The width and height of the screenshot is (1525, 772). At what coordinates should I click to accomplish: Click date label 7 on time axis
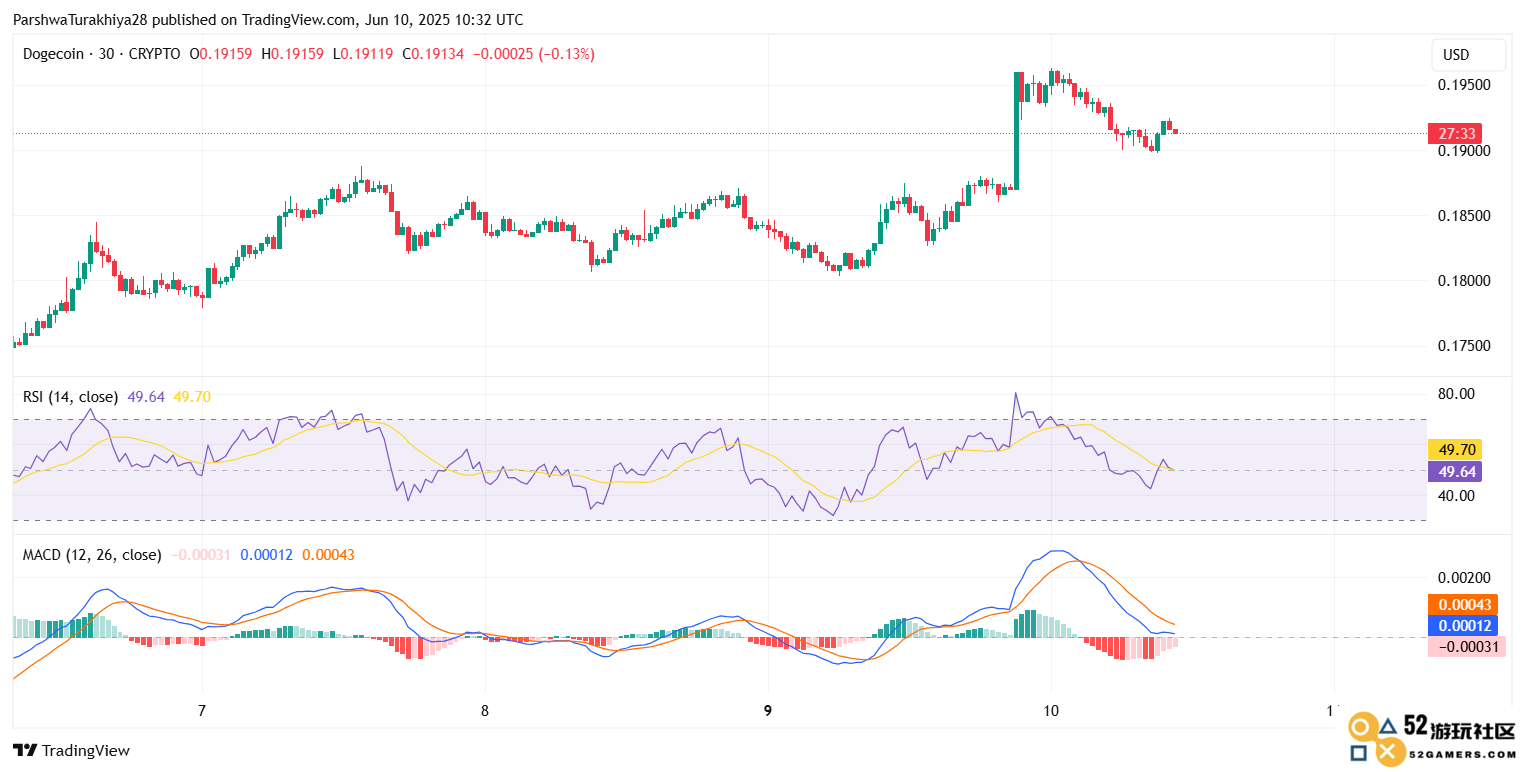[202, 711]
